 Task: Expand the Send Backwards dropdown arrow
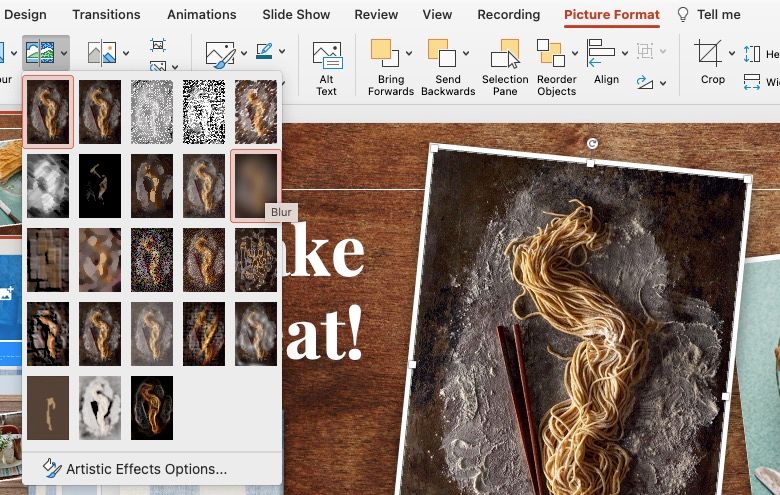(466, 53)
